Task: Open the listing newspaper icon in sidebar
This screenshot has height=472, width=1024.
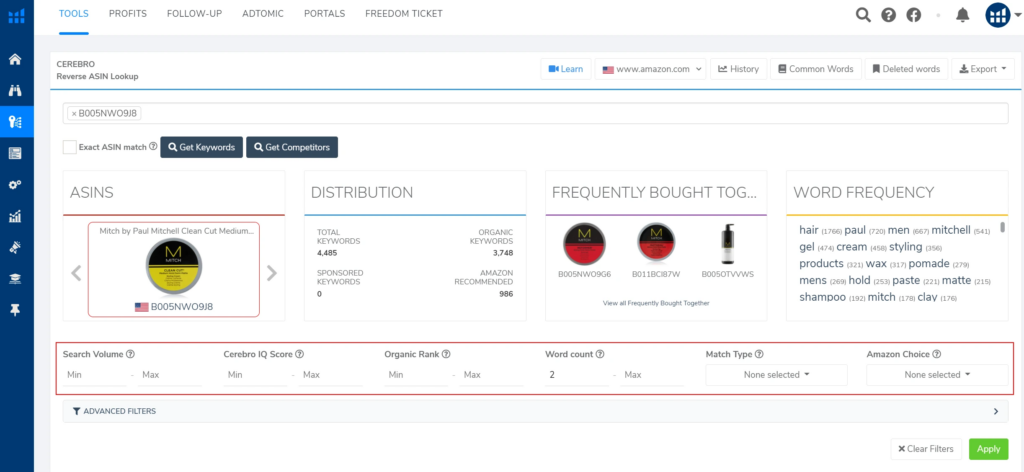Action: pyautogui.click(x=15, y=153)
